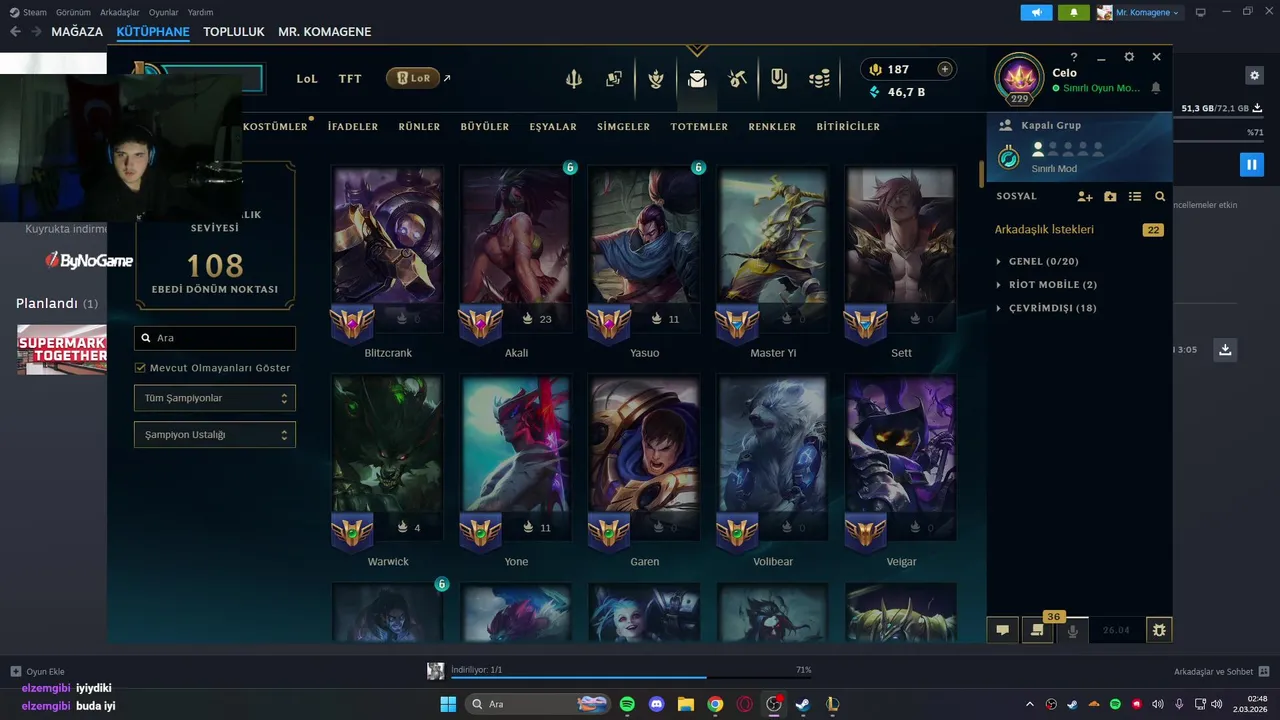Open Steam TOPLULUK tab
Screen dimensions: 1280x720
pos(234,32)
